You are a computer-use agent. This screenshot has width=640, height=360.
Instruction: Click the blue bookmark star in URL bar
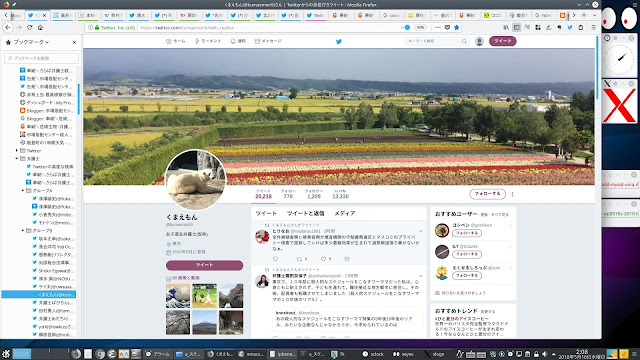[x=457, y=27]
